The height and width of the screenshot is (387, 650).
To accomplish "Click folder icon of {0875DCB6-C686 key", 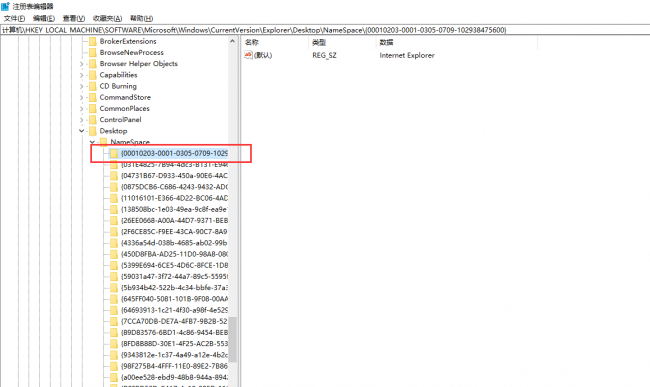I will 114,187.
